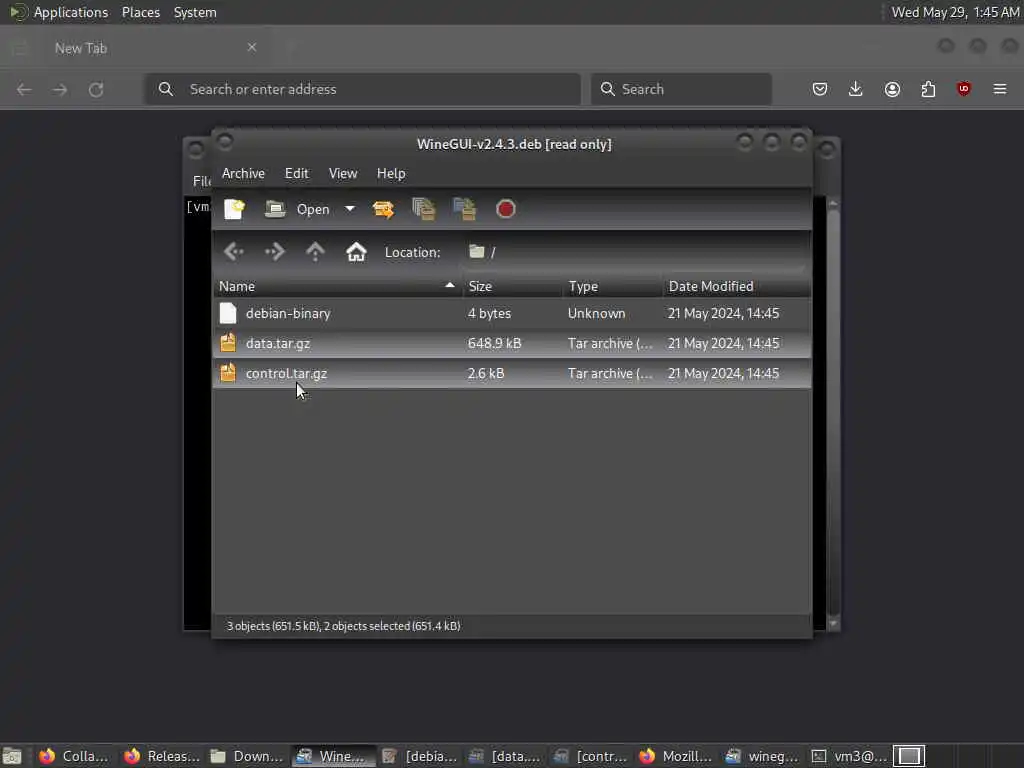
Task: Select the New Tab browser tab
Action: [137, 48]
